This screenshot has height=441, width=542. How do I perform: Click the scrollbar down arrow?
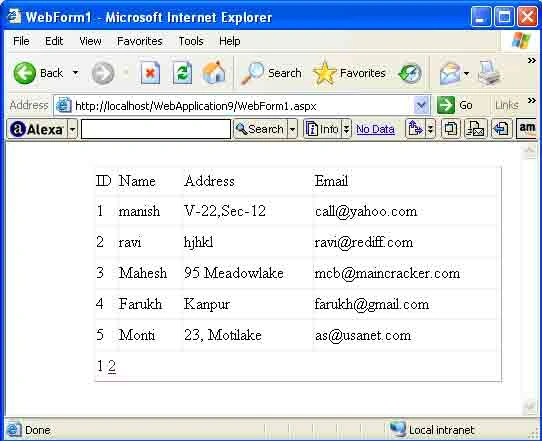point(529,407)
